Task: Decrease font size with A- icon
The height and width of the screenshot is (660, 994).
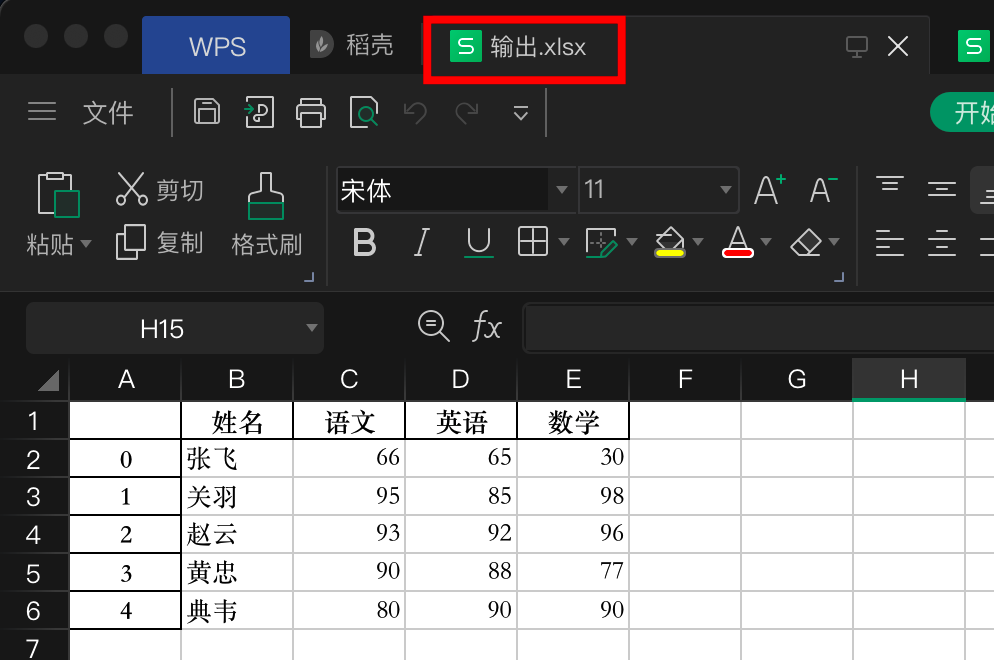Action: (x=823, y=189)
